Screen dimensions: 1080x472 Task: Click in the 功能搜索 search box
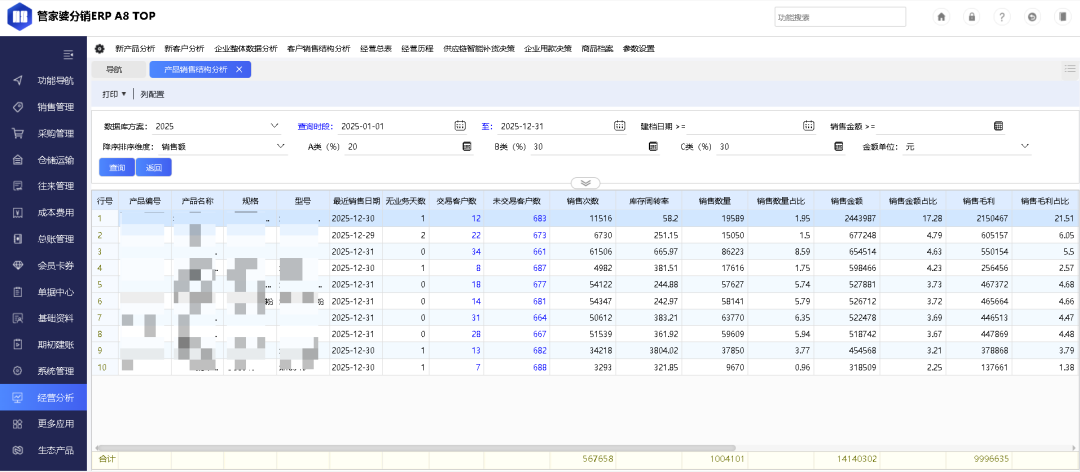tap(840, 17)
